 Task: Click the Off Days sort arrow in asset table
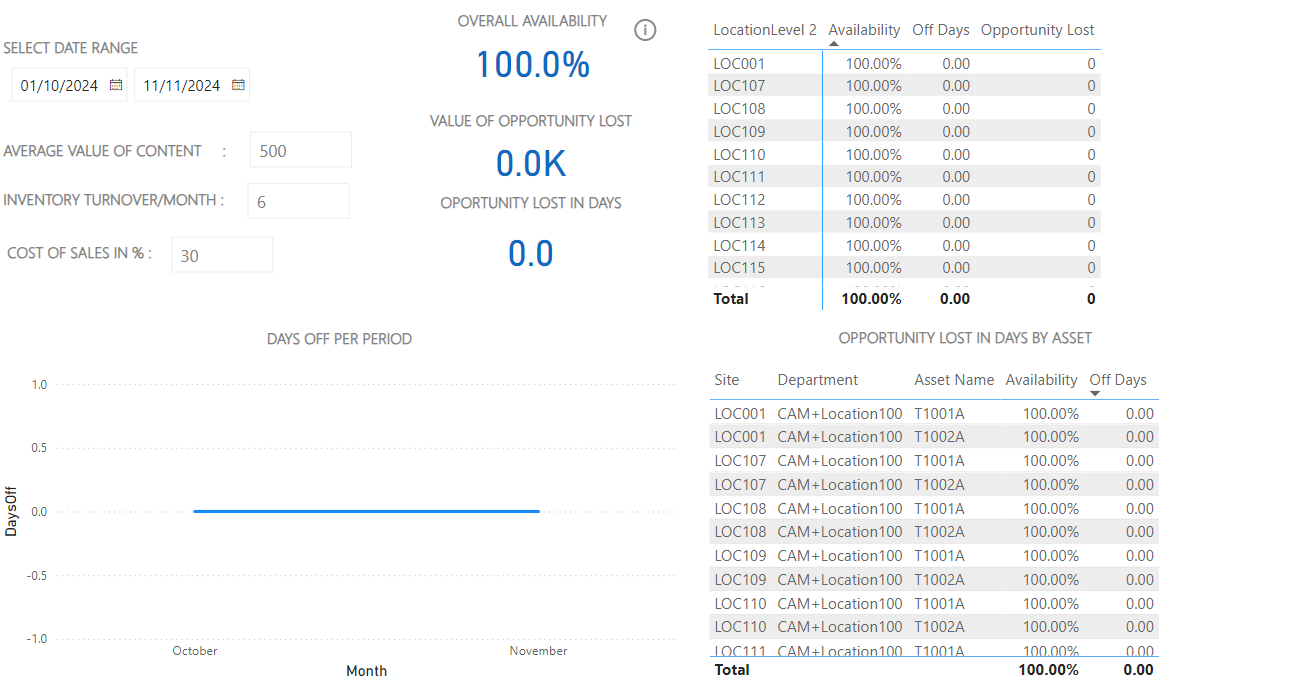point(1095,394)
